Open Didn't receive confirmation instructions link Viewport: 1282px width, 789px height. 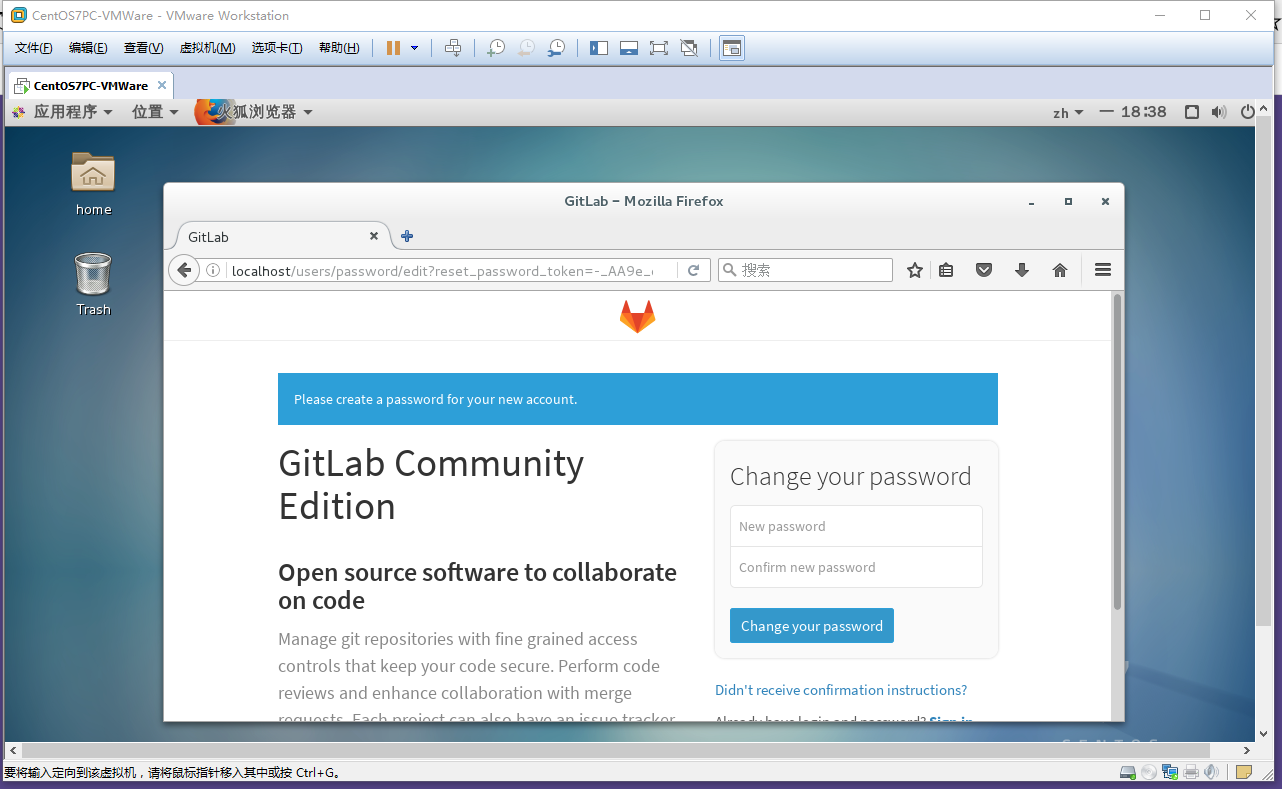pyautogui.click(x=841, y=690)
